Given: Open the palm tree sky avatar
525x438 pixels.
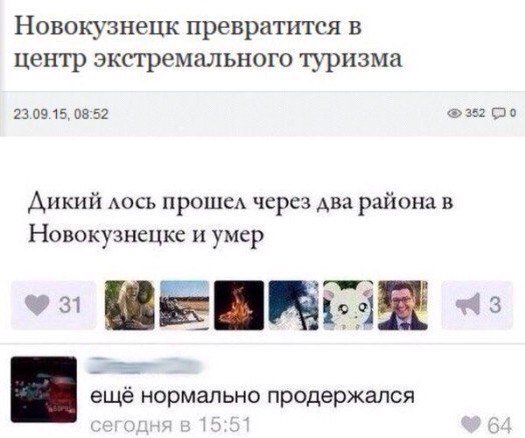Looking at the screenshot, I should click(x=293, y=305).
